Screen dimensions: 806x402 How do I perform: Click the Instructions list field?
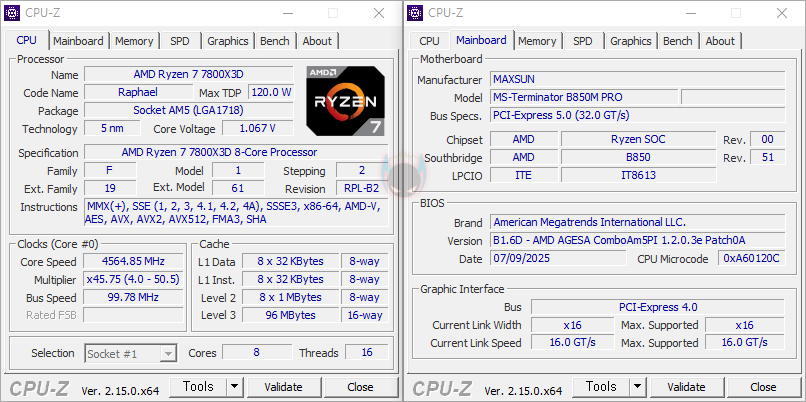[x=236, y=212]
